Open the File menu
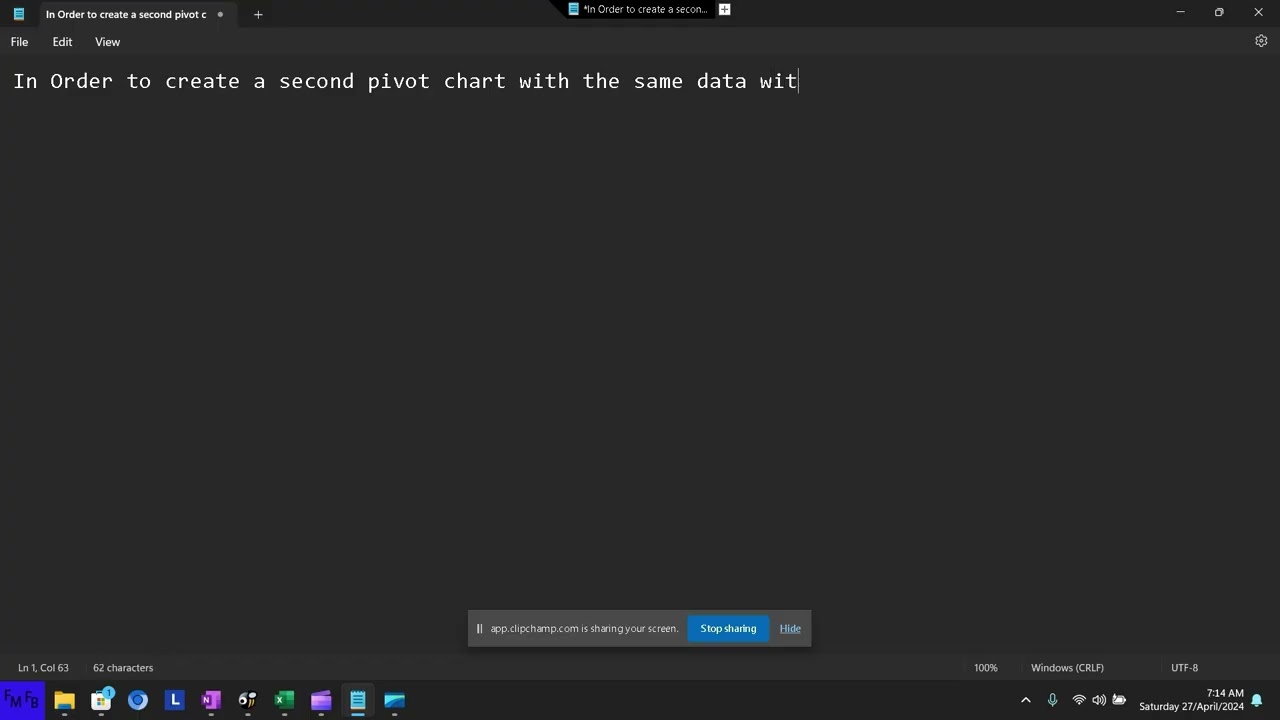Viewport: 1280px width, 720px height. [x=19, y=42]
